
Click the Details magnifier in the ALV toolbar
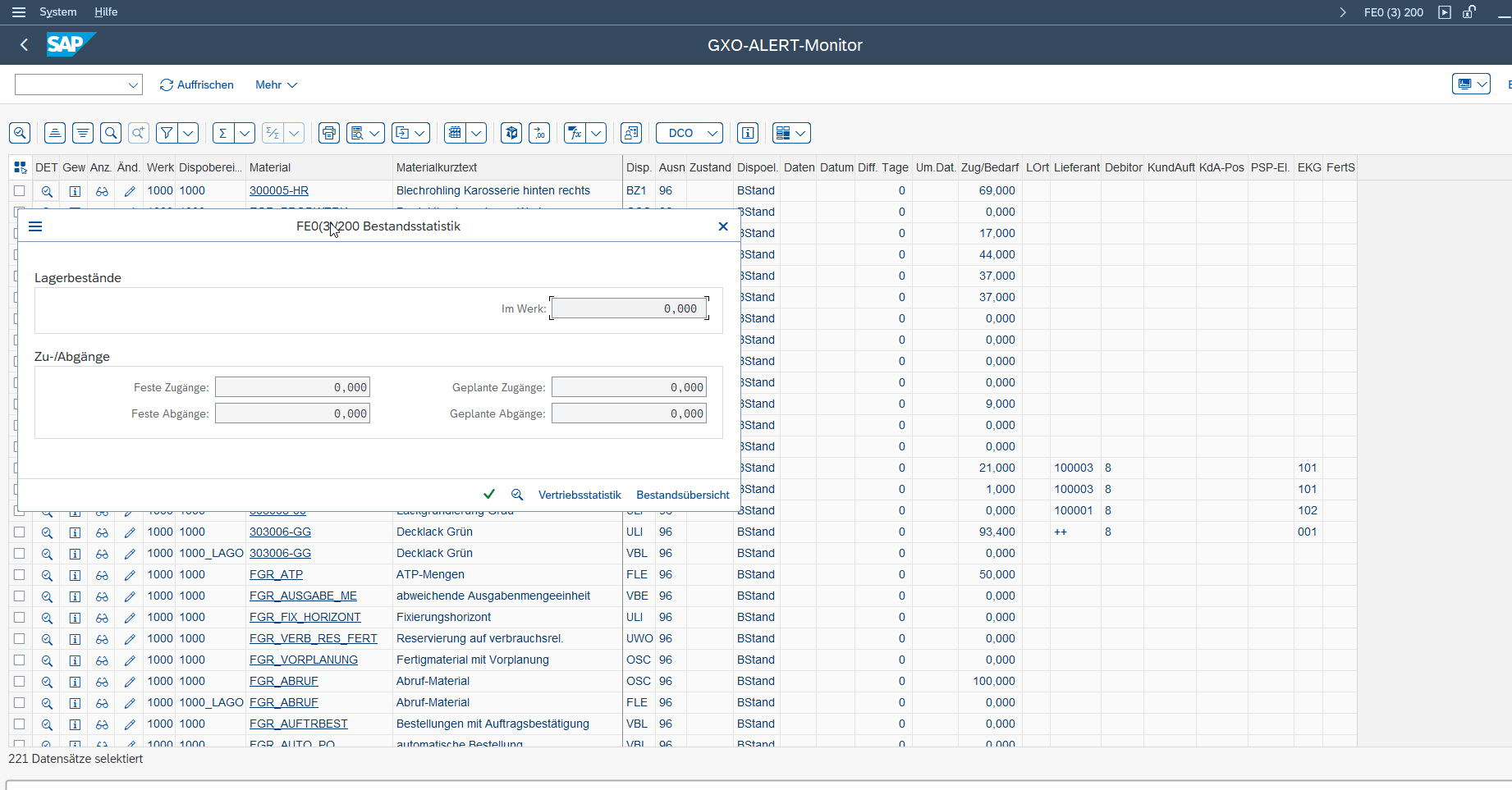tap(20, 133)
